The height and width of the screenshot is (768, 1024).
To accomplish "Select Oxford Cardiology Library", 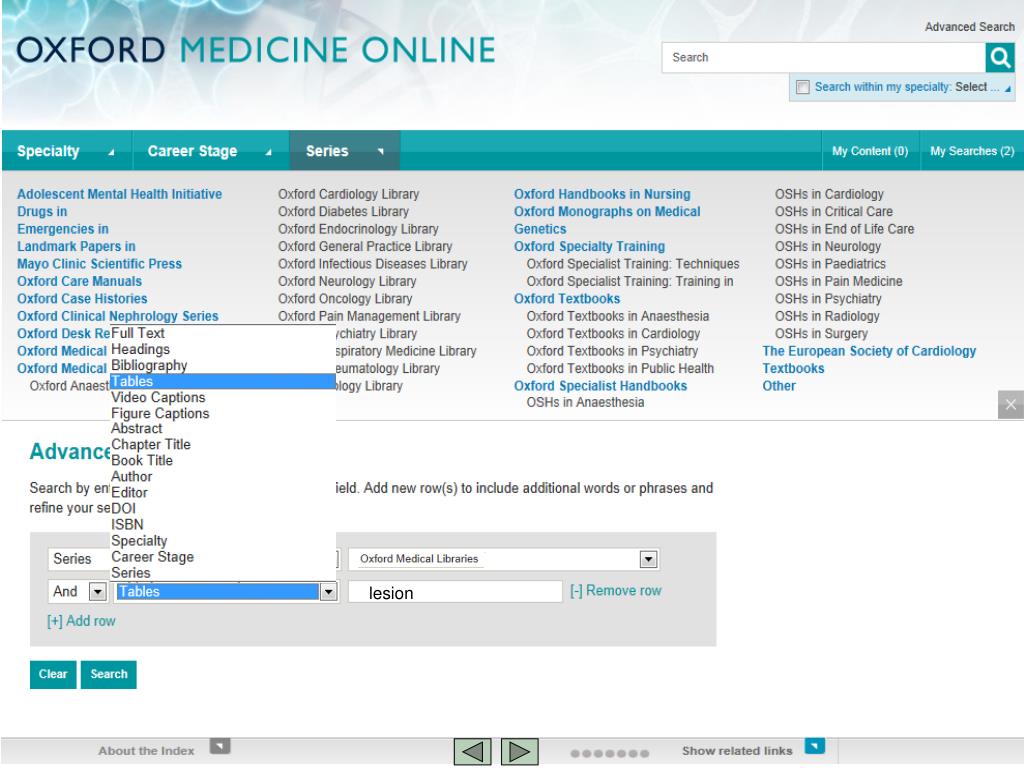I will (x=349, y=194).
